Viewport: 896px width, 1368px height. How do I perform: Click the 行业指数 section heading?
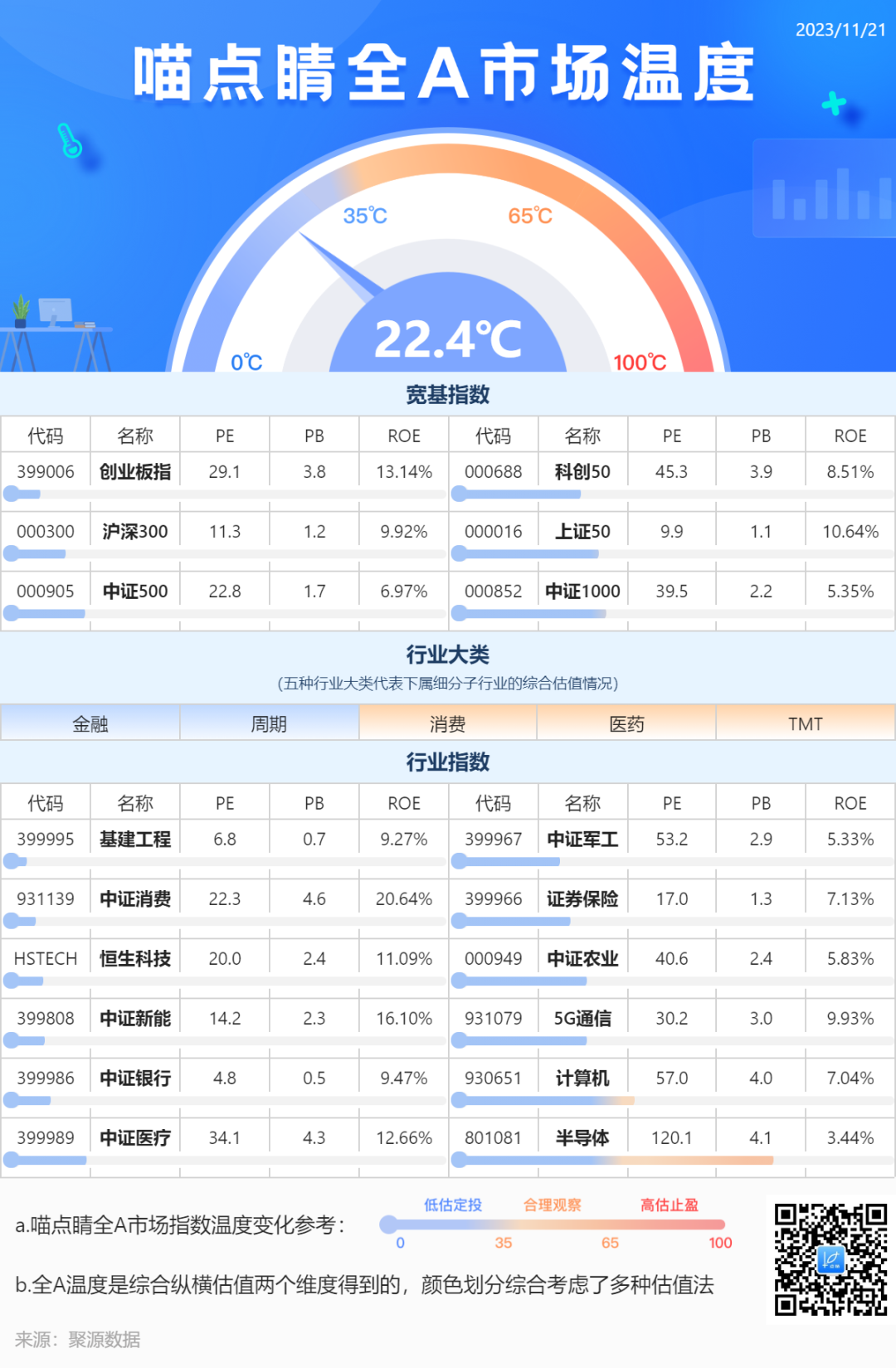click(x=448, y=762)
